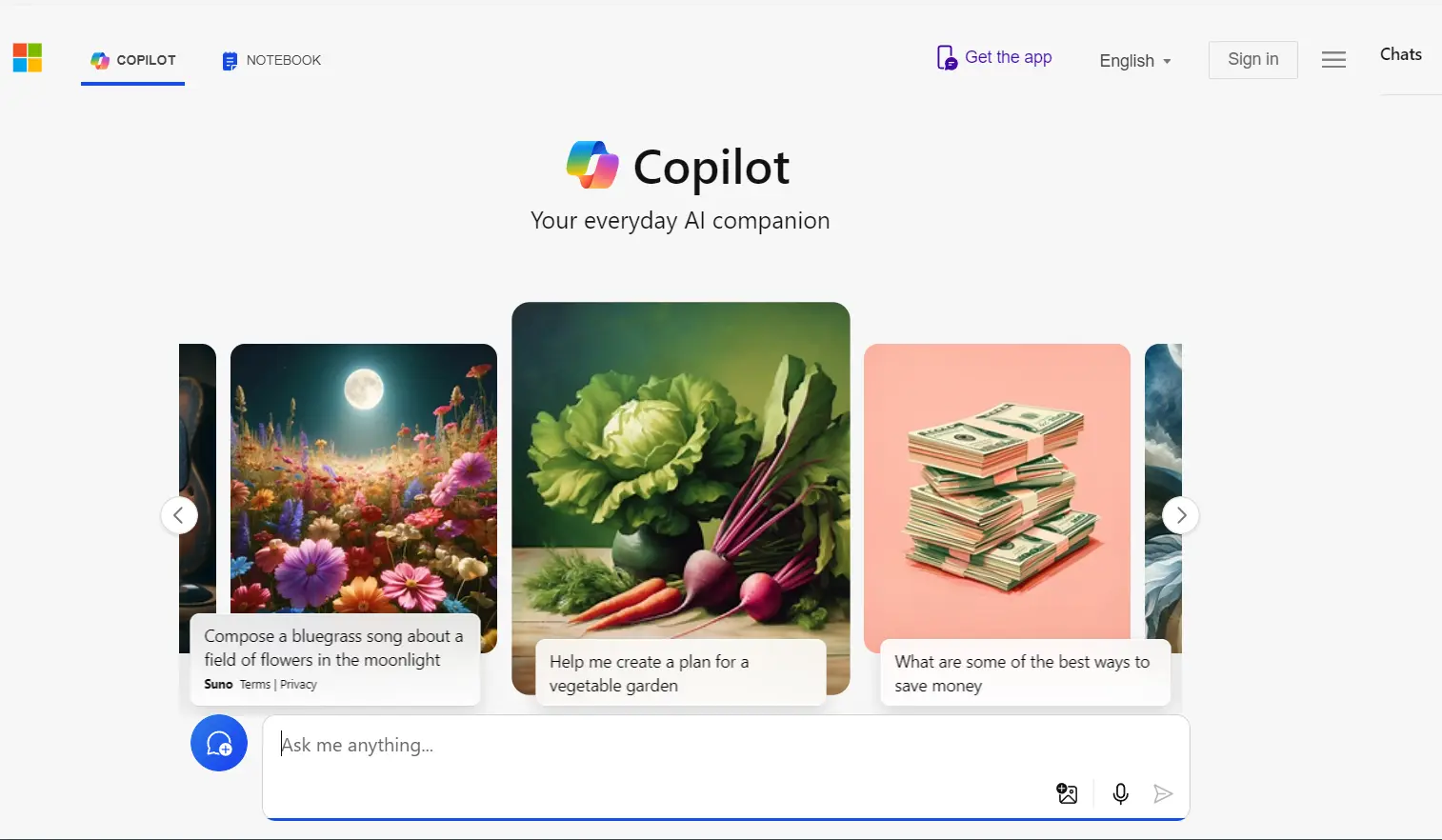Viewport: 1442px width, 840px height.
Task: Open the hamburger menu icon
Action: (1333, 60)
